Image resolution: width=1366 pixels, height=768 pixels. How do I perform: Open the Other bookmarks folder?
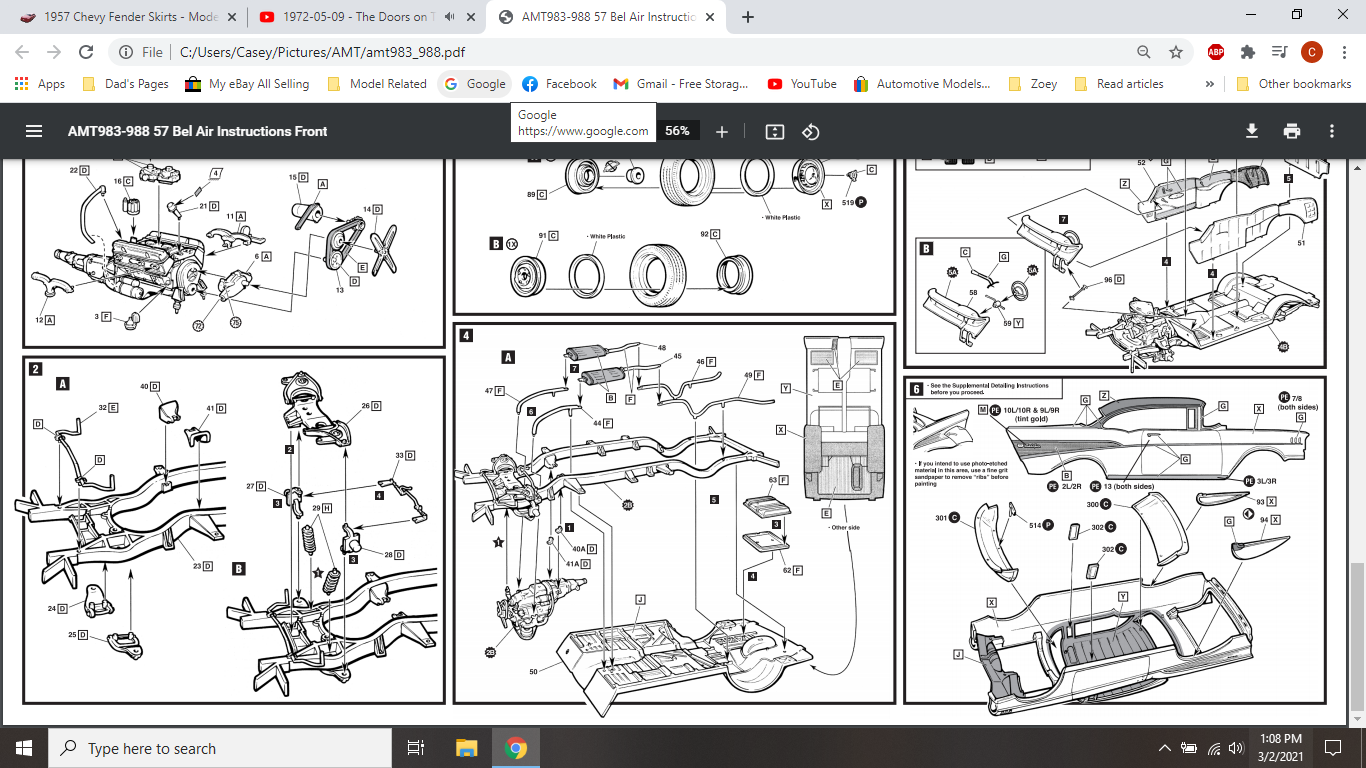(1294, 84)
